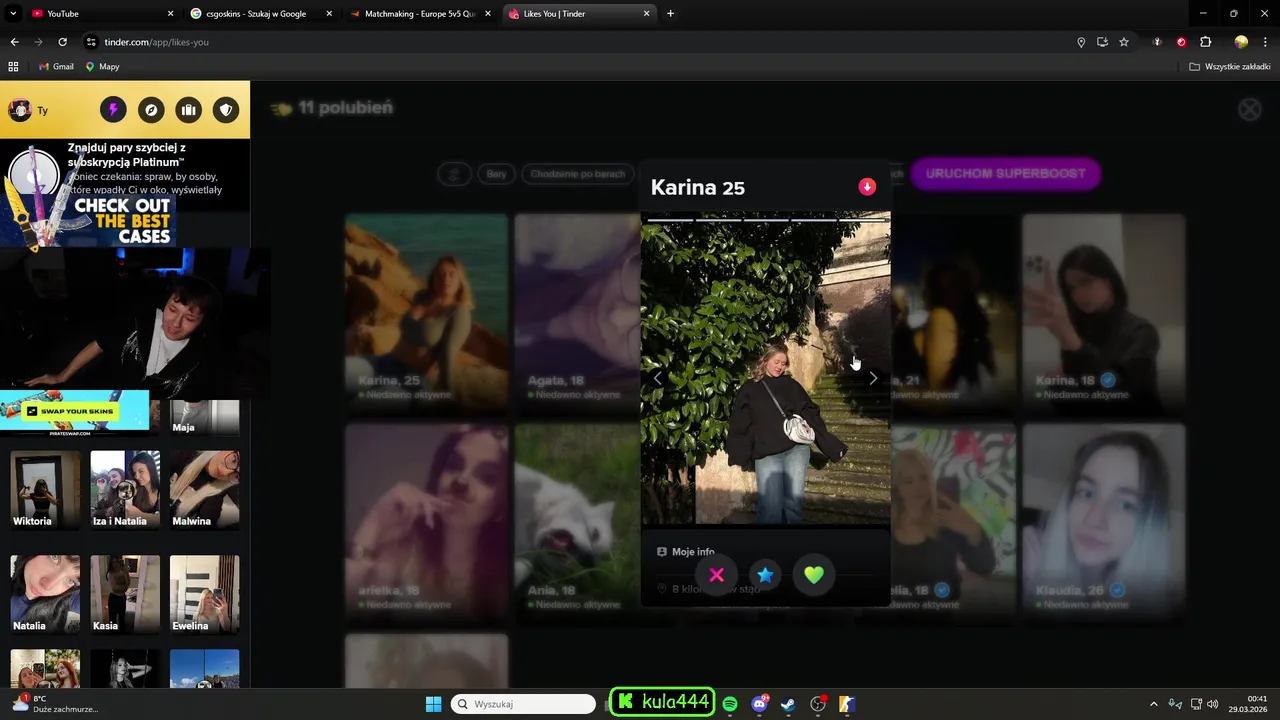Open Wiktoria match thumbnail

click(x=45, y=490)
